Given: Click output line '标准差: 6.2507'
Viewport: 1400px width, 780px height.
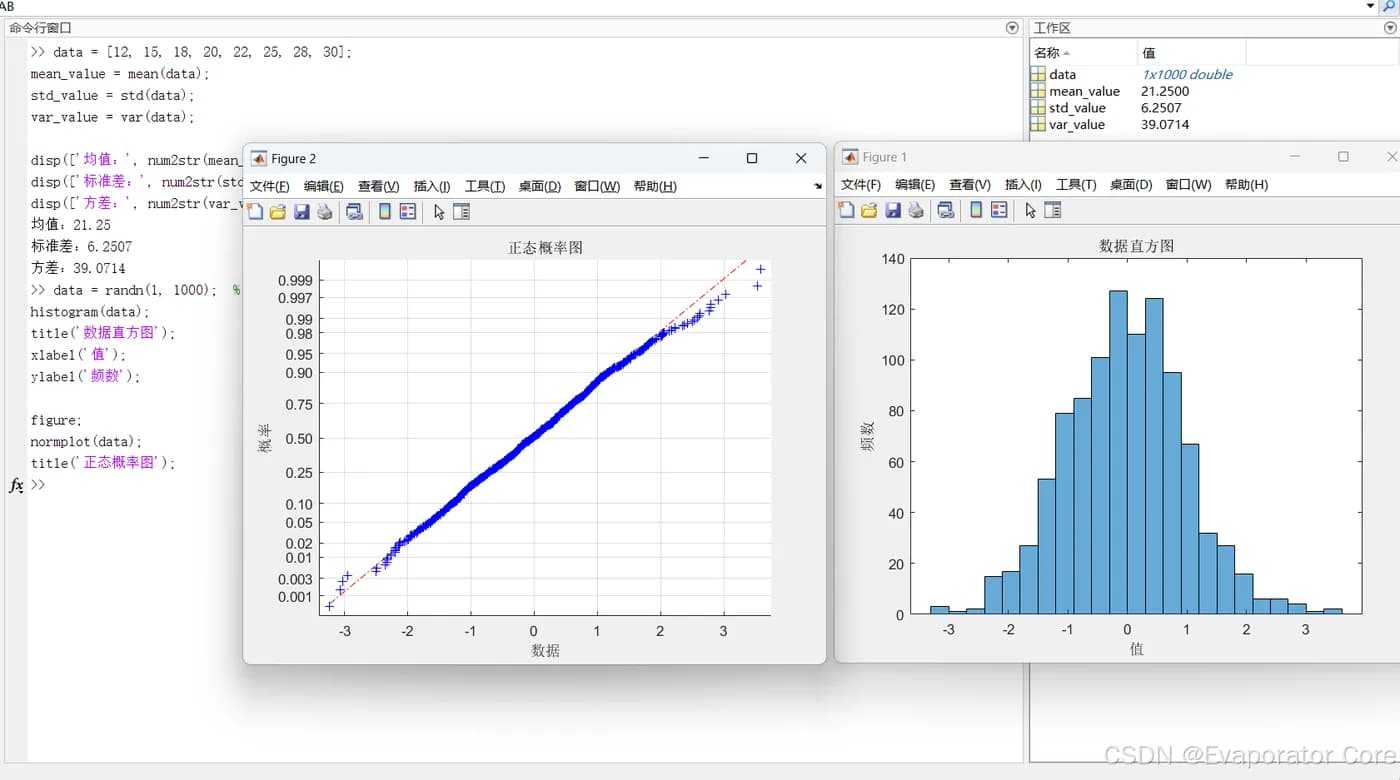Looking at the screenshot, I should (x=81, y=246).
